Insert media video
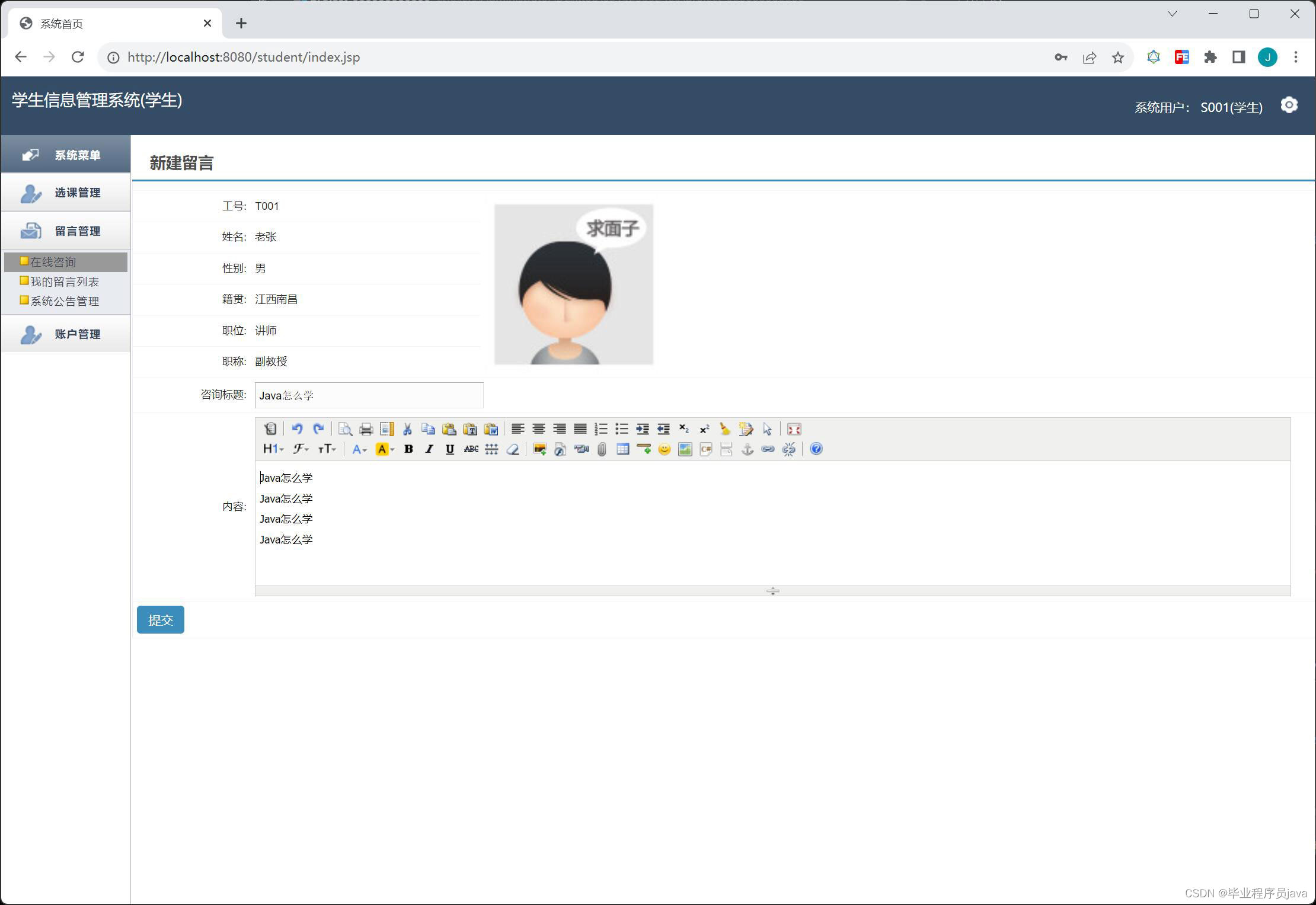 (x=581, y=449)
